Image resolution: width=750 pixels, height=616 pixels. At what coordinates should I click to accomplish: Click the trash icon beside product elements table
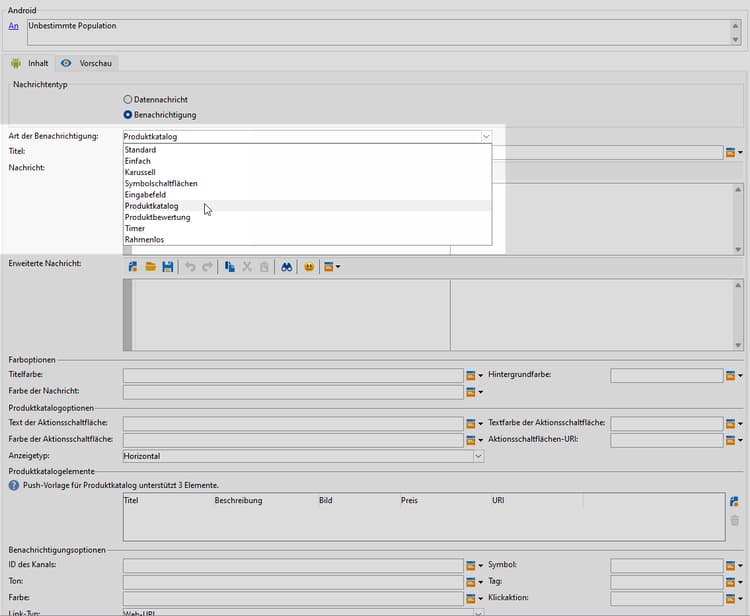tap(735, 520)
